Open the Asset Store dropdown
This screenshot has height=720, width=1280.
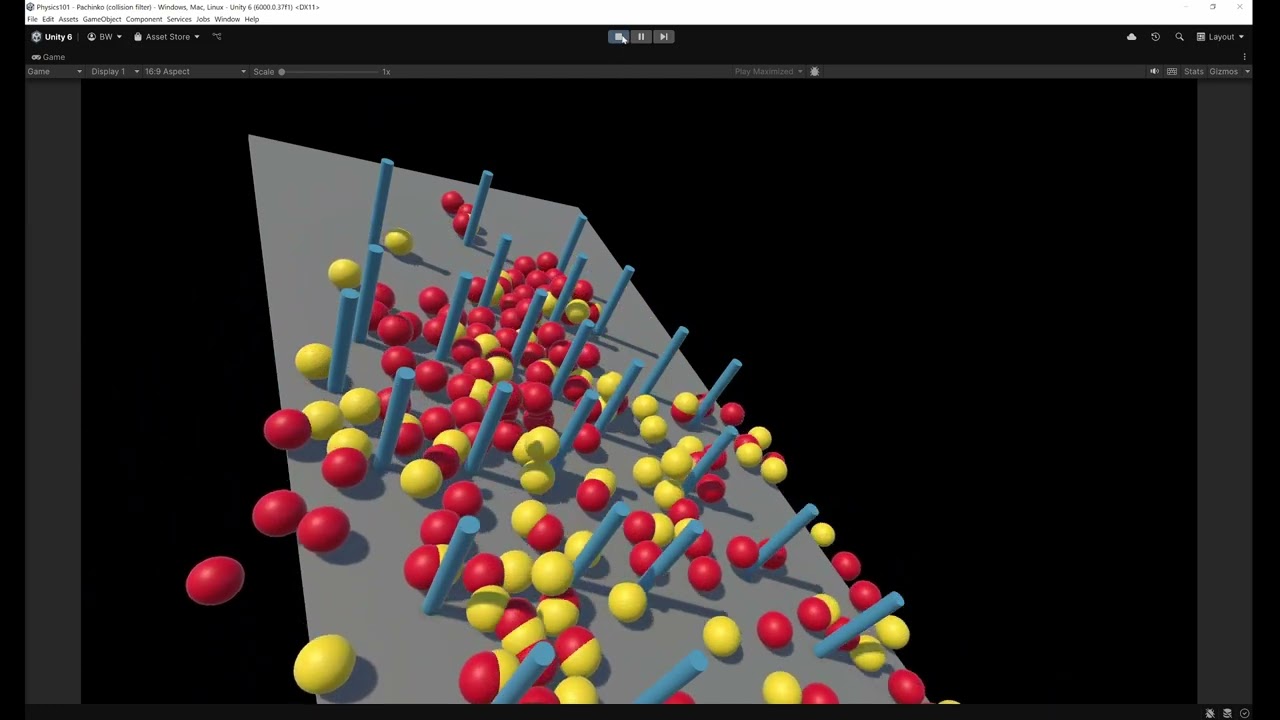pyautogui.click(x=167, y=37)
